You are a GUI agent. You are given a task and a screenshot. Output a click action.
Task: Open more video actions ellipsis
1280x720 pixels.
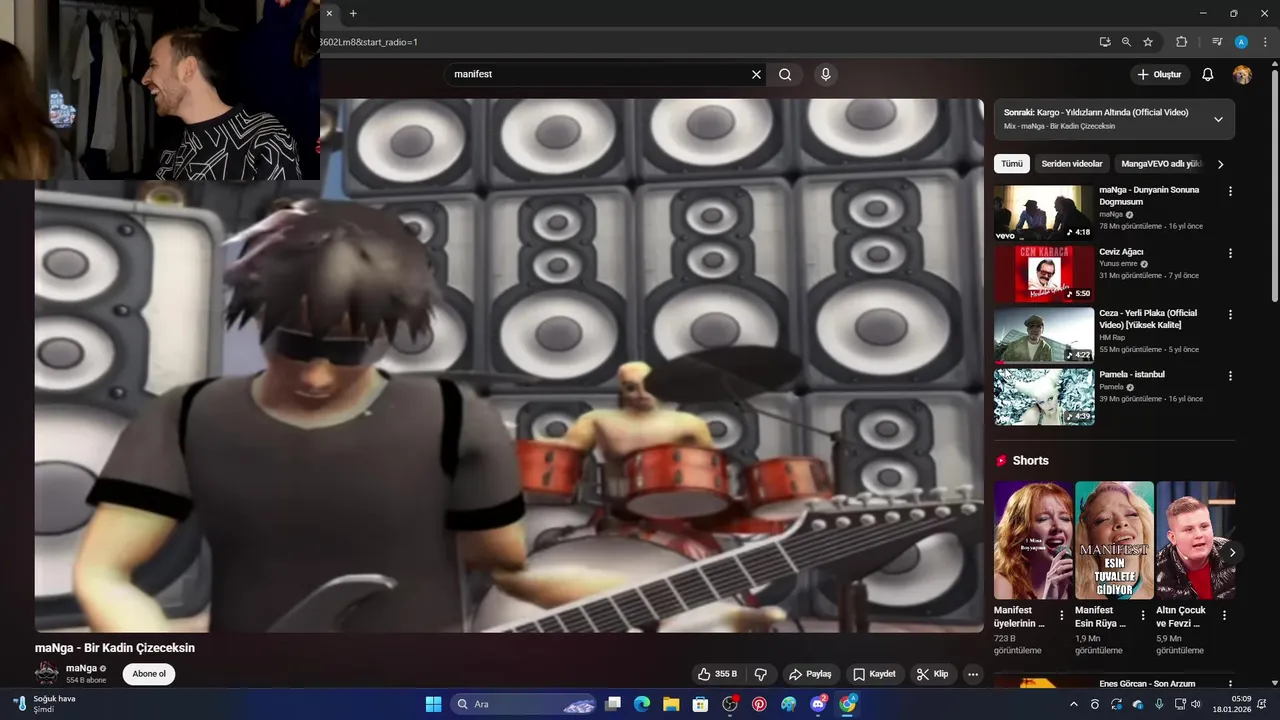[973, 674]
